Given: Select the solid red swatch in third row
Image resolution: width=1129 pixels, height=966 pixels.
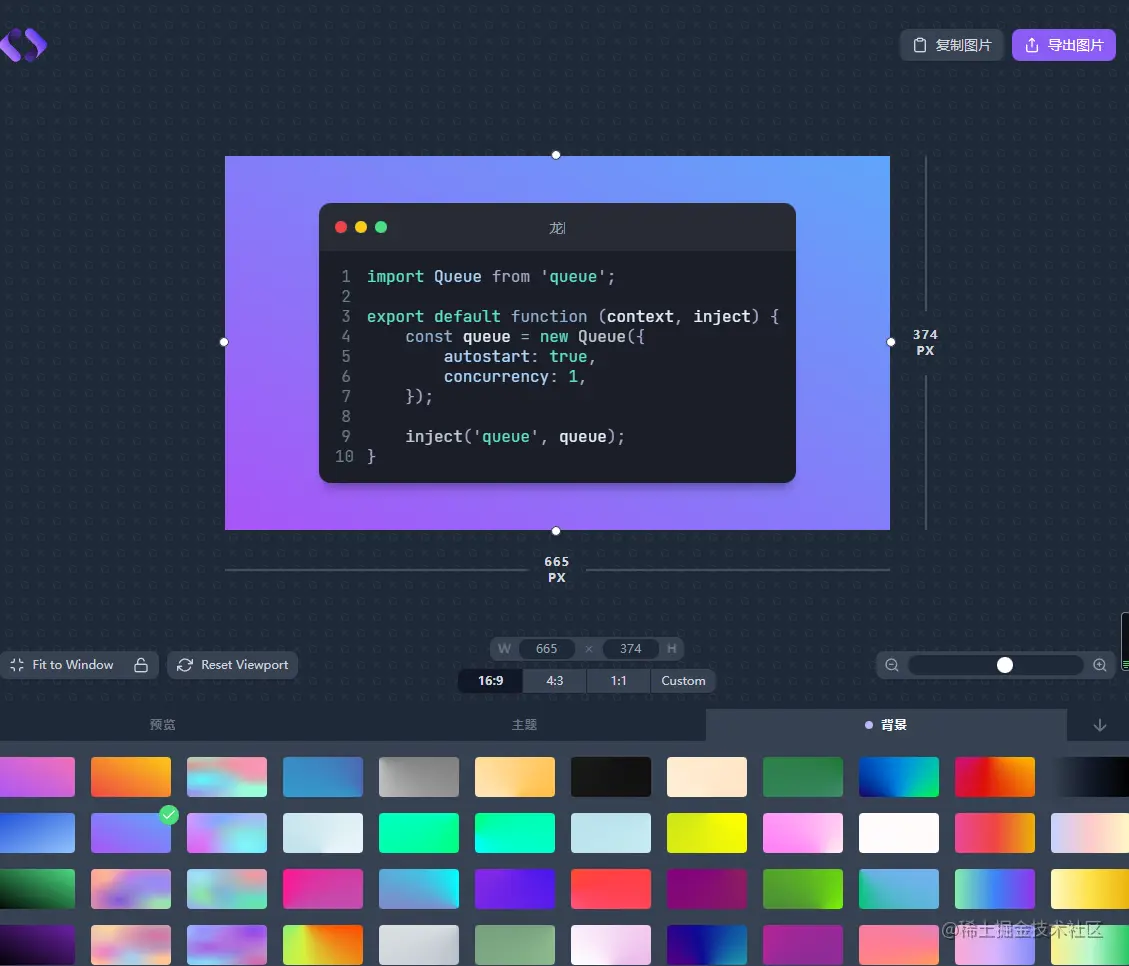Looking at the screenshot, I should coord(611,889).
